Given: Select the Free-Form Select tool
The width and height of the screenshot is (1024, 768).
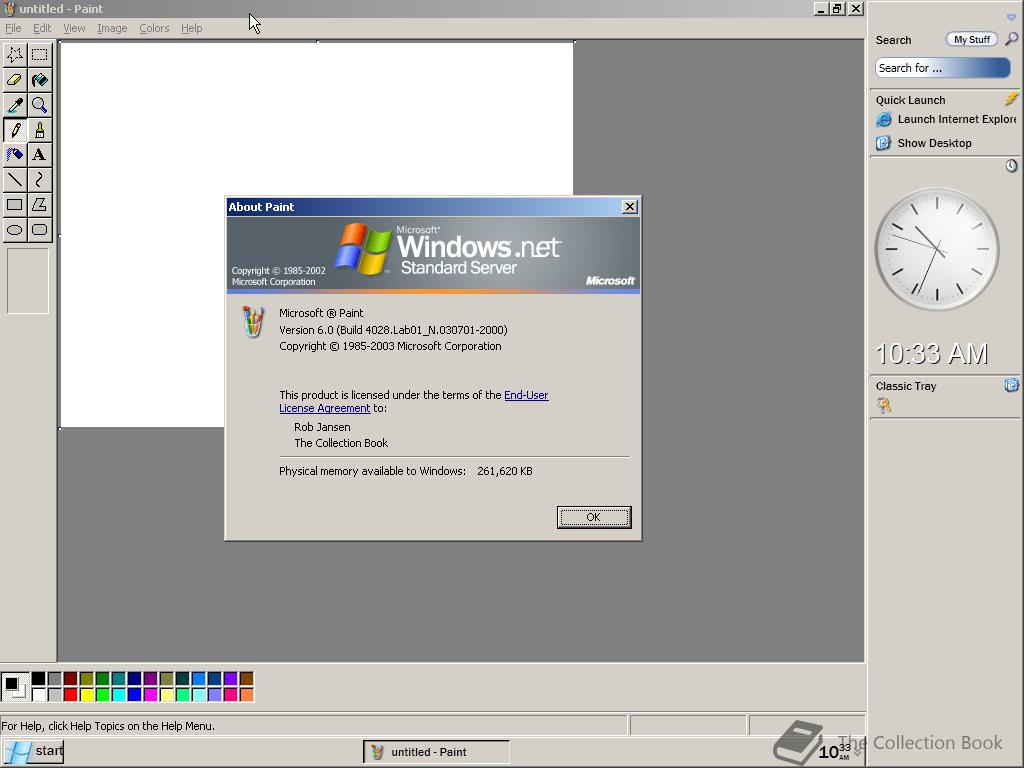Looking at the screenshot, I should (x=15, y=55).
